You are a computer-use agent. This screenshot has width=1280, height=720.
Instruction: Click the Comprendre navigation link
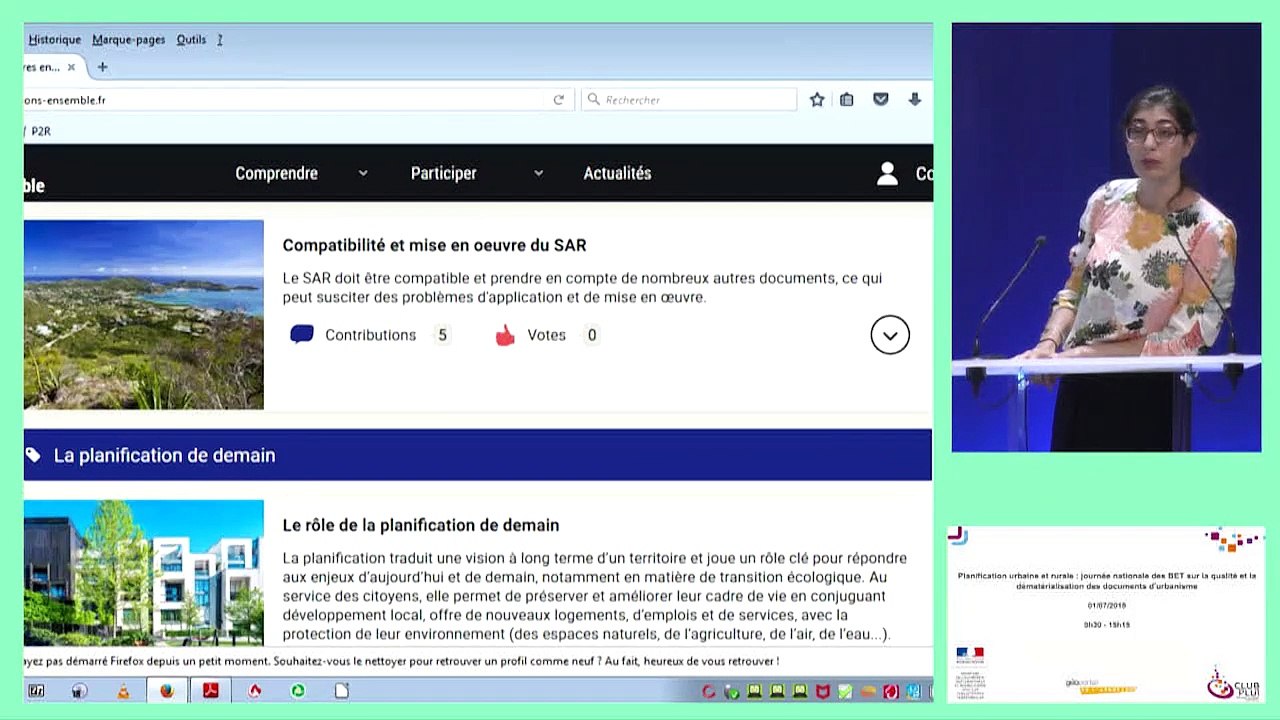276,174
